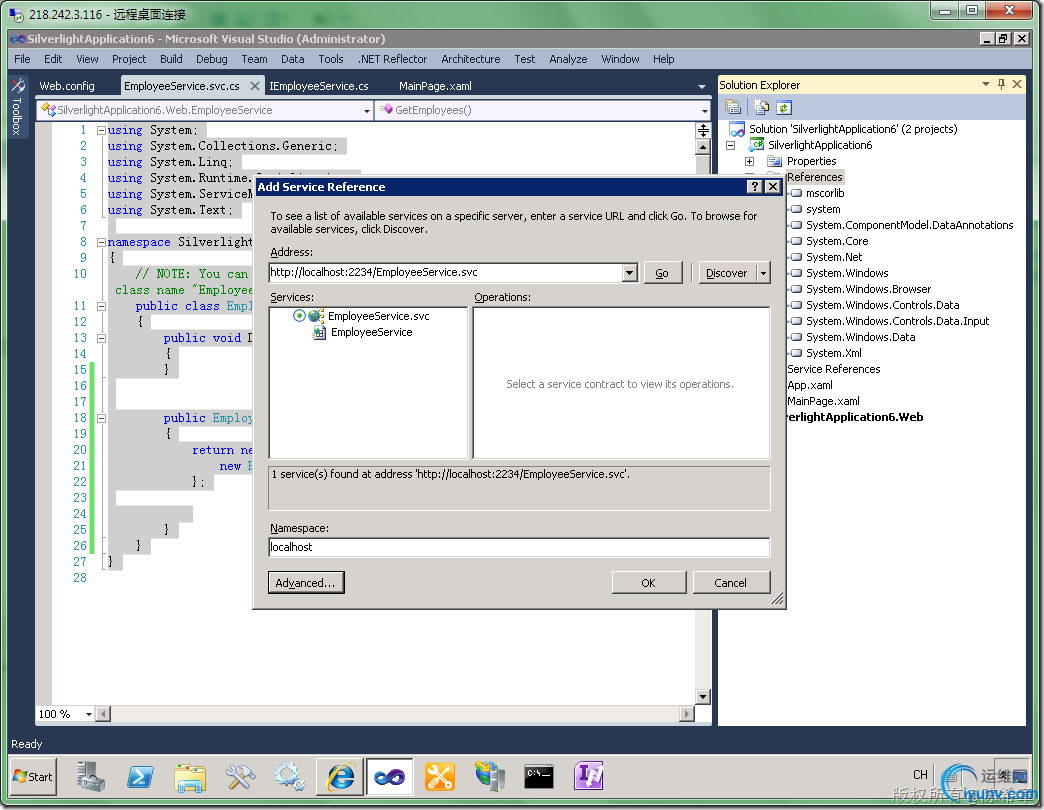Open Internet Explorer on the taskbar
Viewport: 1044px width, 810px height.
pyautogui.click(x=340, y=776)
